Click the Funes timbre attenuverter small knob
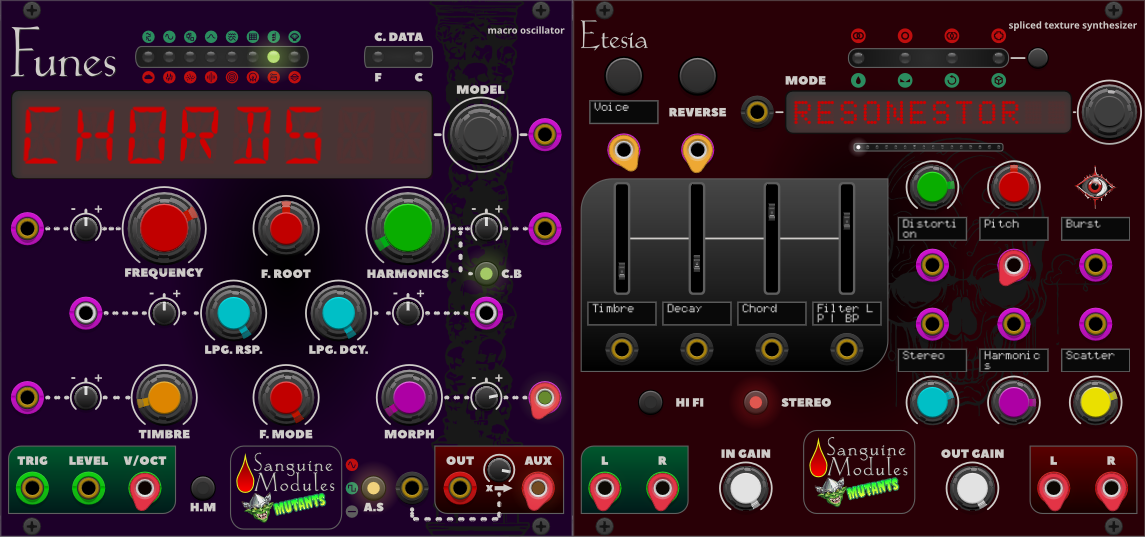Image resolution: width=1145 pixels, height=537 pixels. pos(85,398)
